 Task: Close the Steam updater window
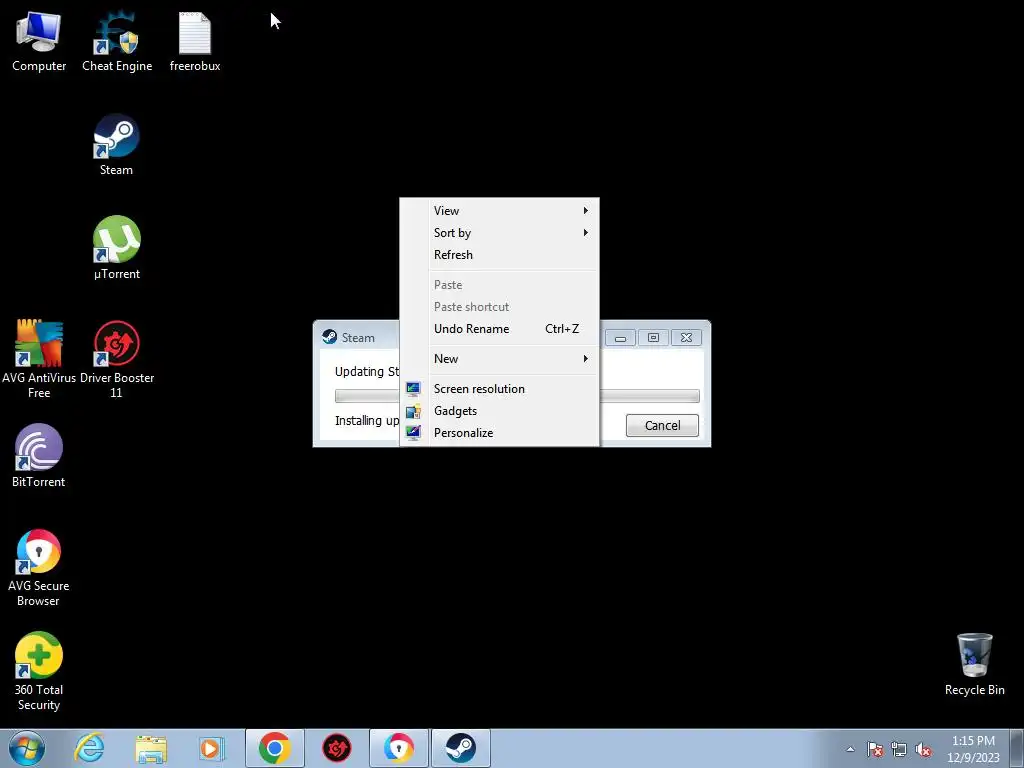[686, 338]
